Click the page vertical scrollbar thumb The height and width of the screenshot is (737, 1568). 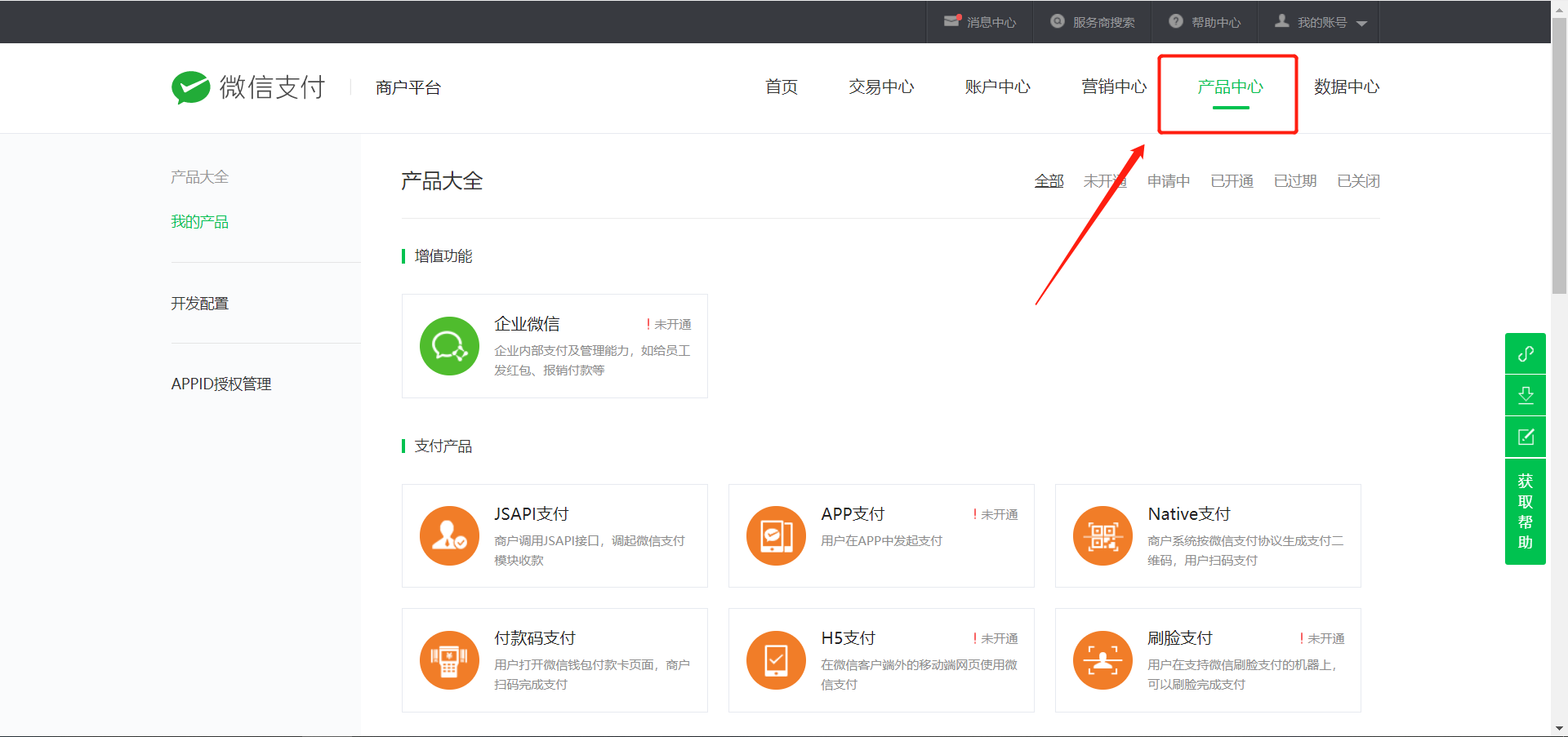[x=1559, y=155]
